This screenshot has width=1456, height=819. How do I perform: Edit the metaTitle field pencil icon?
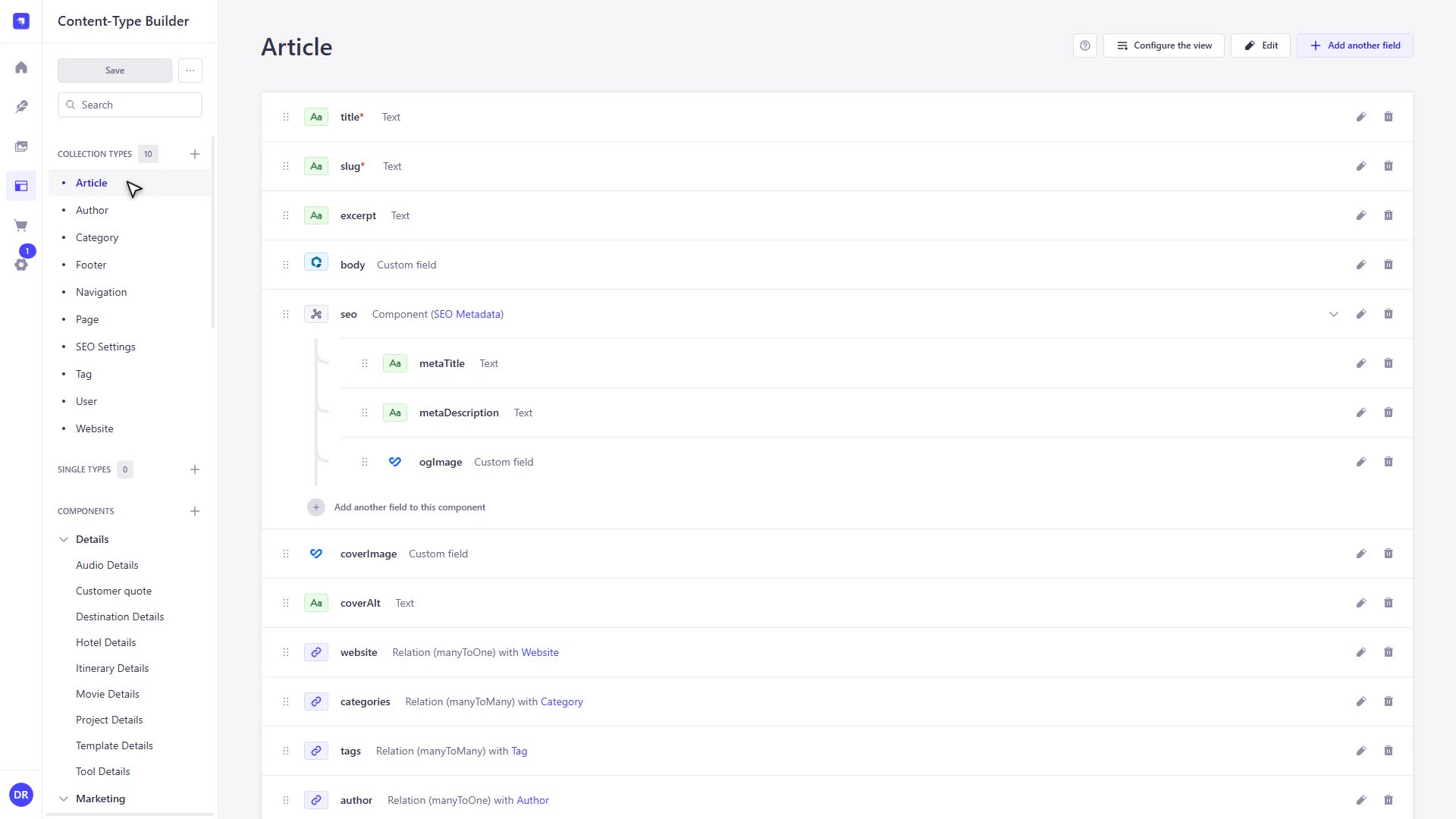[x=1361, y=363]
